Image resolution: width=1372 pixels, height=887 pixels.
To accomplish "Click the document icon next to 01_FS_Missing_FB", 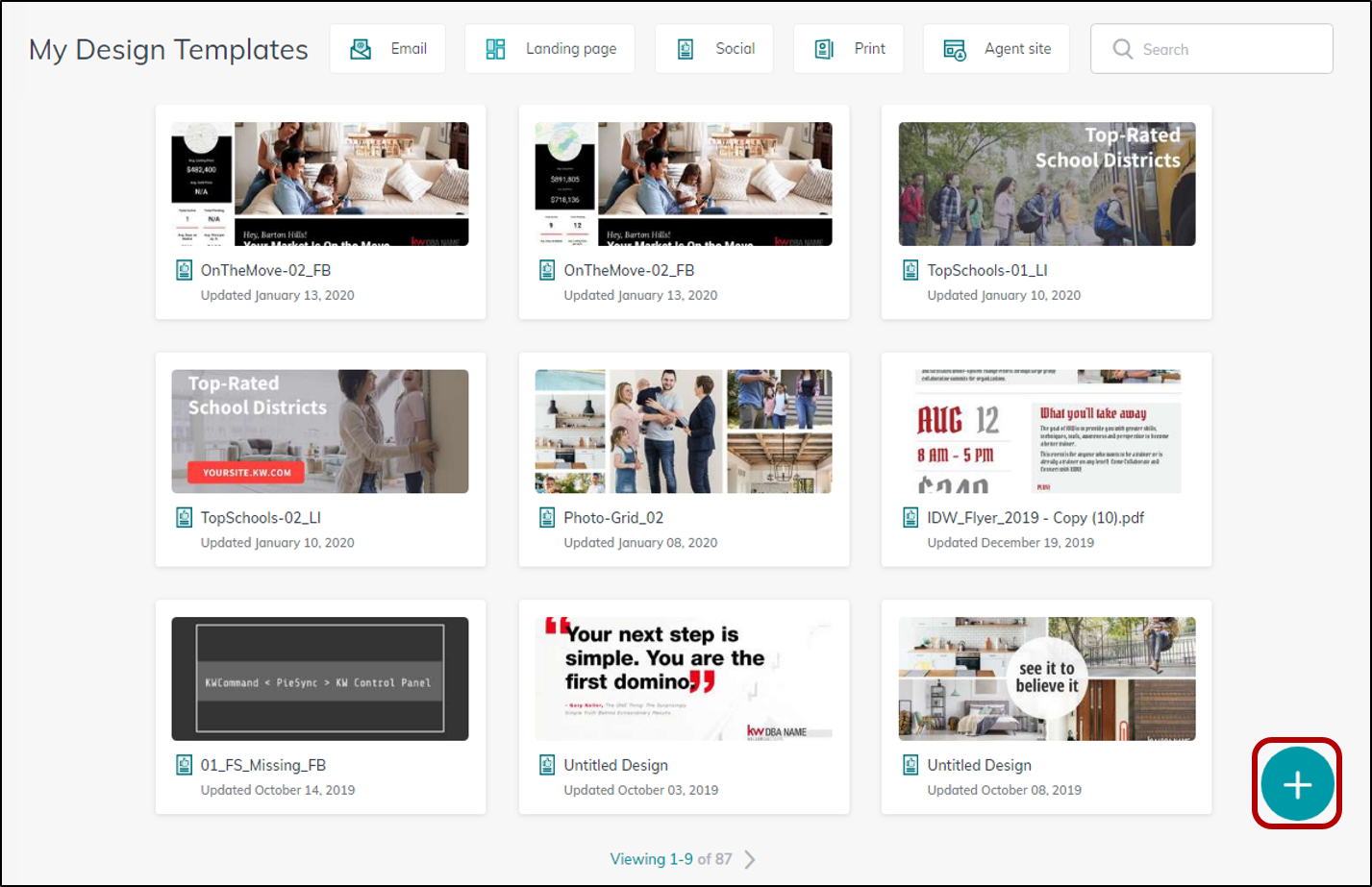I will pyautogui.click(x=184, y=765).
